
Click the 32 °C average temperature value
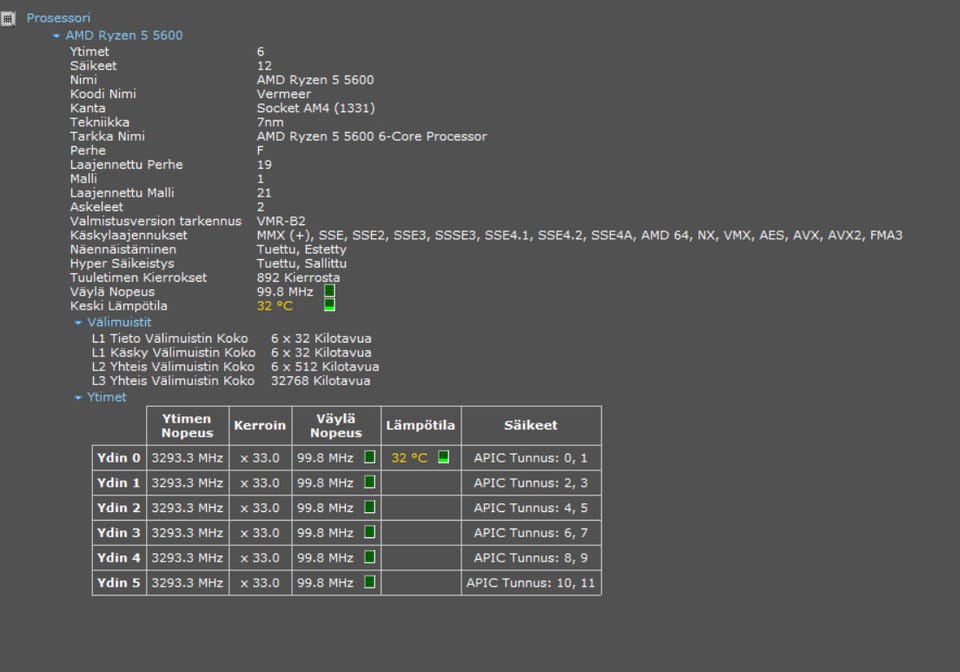tap(275, 306)
